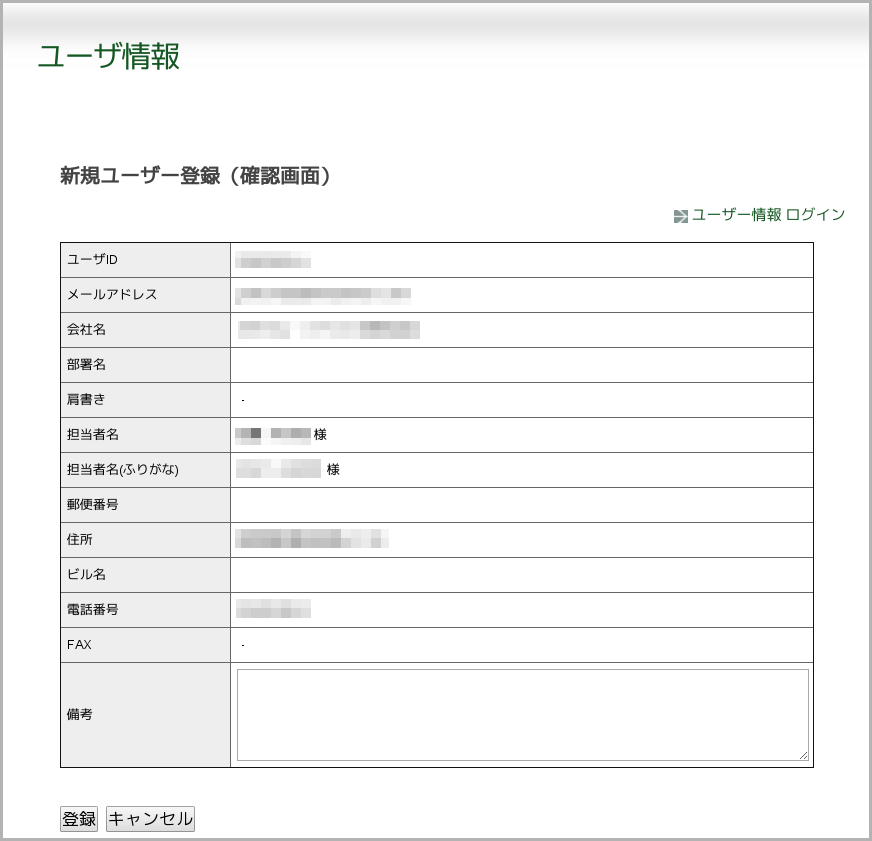872x841 pixels.
Task: Click the ユーザ情報 page title
Action: coord(109,57)
